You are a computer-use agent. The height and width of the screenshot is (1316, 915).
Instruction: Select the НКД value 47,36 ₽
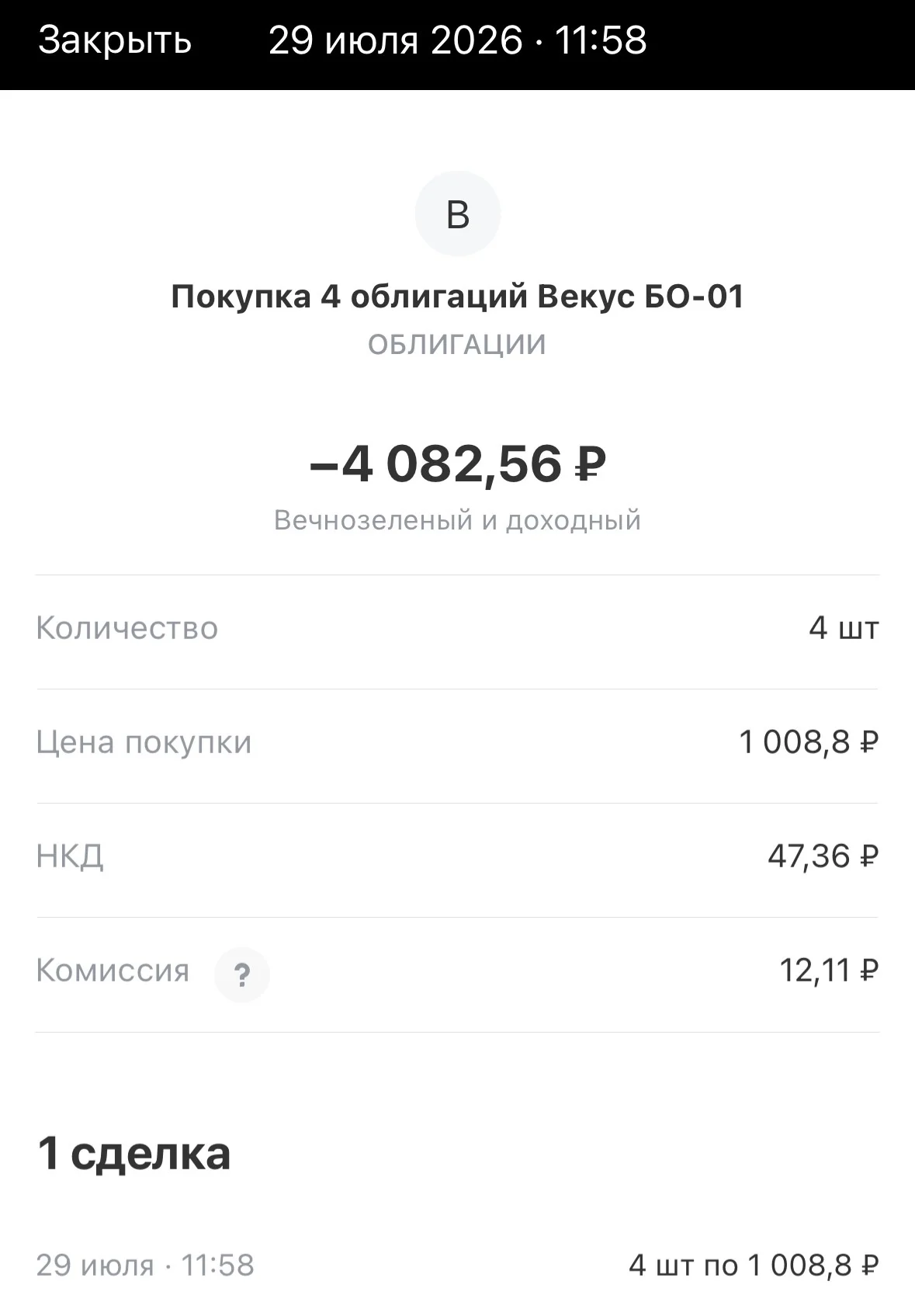pos(823,856)
